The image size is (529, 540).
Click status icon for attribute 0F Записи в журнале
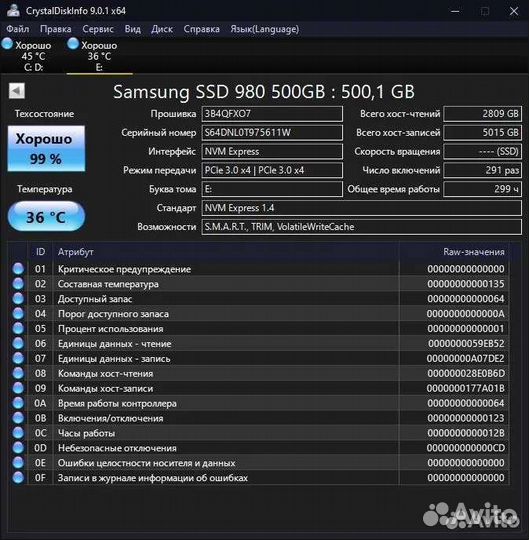(18, 478)
